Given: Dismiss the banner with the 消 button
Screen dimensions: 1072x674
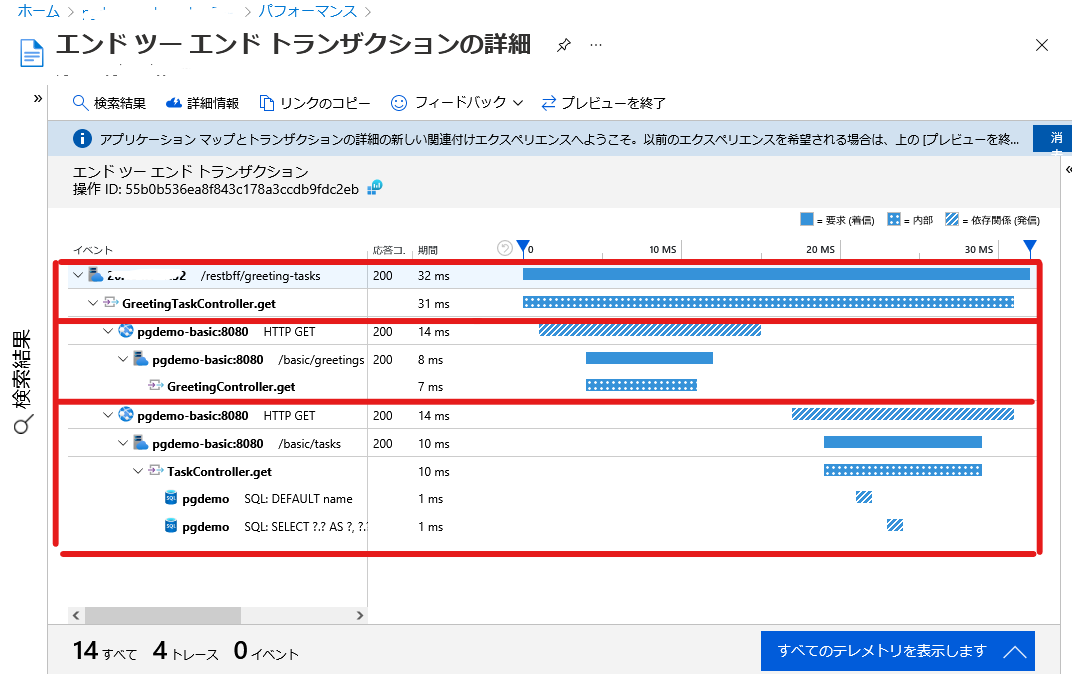Looking at the screenshot, I should (1053, 139).
